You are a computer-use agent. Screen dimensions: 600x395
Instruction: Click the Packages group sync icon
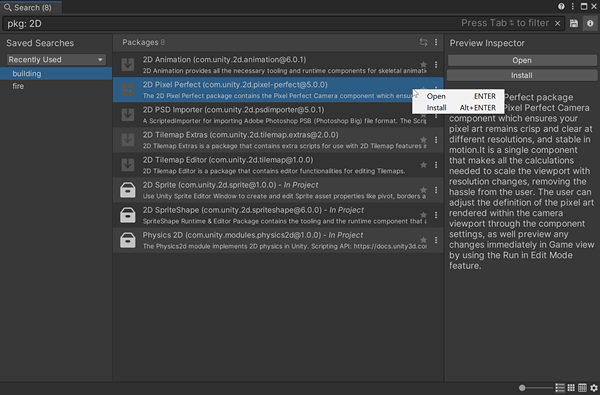tap(423, 42)
